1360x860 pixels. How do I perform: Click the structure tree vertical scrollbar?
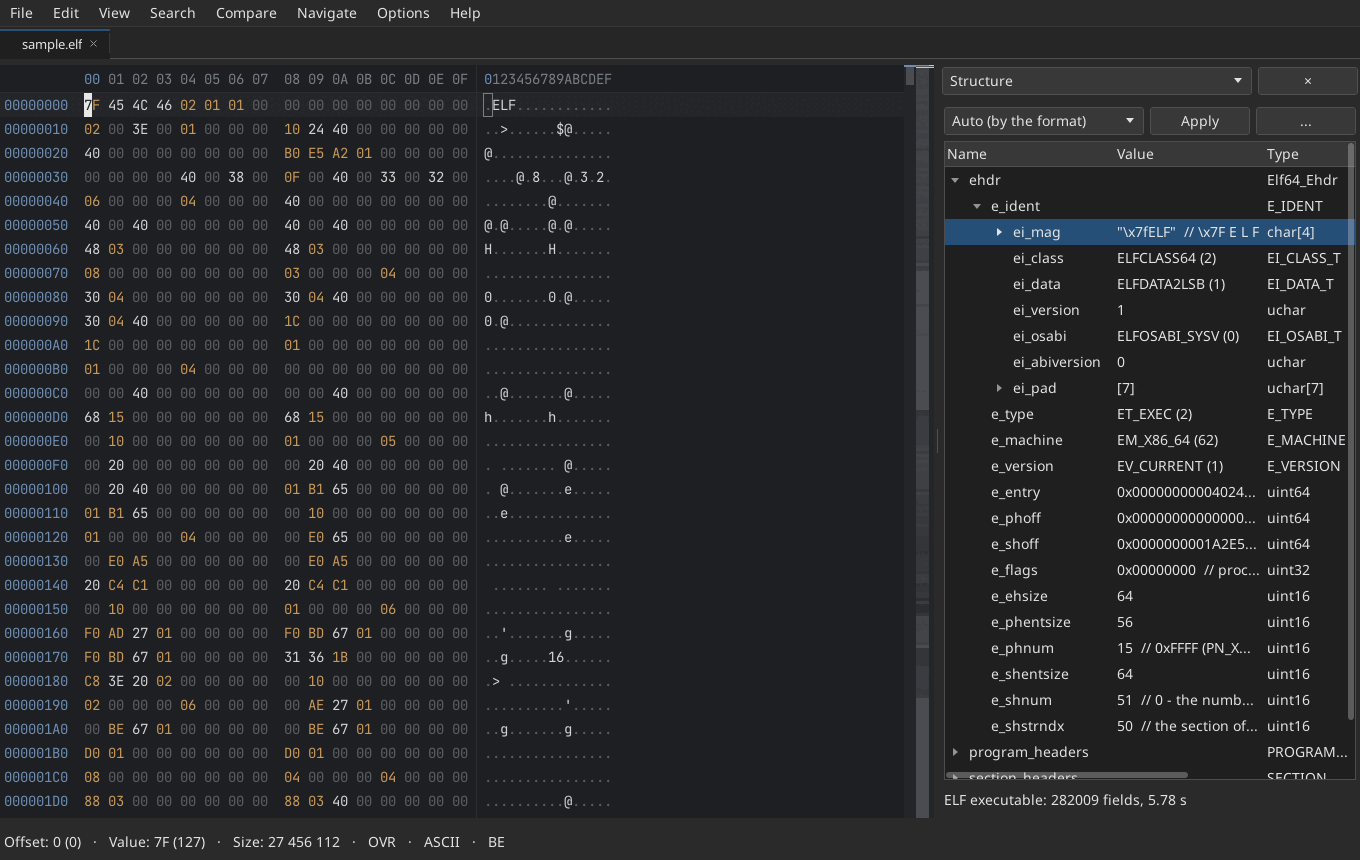pos(1351,430)
